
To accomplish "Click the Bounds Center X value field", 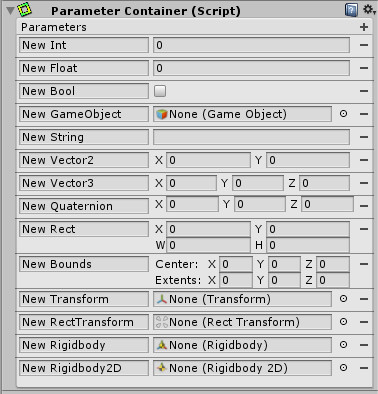I will 236,264.
